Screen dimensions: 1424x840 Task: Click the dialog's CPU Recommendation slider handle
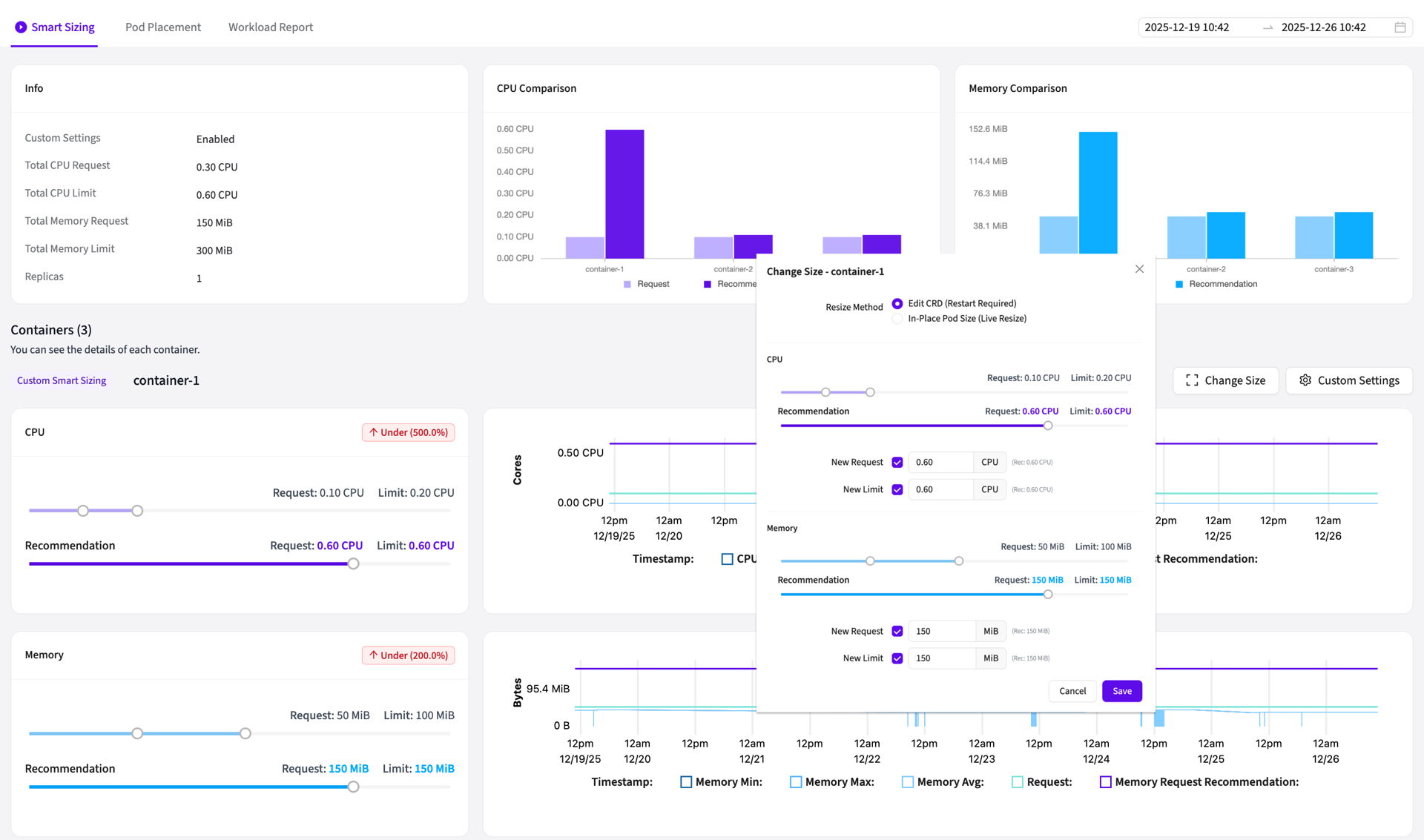click(1048, 426)
